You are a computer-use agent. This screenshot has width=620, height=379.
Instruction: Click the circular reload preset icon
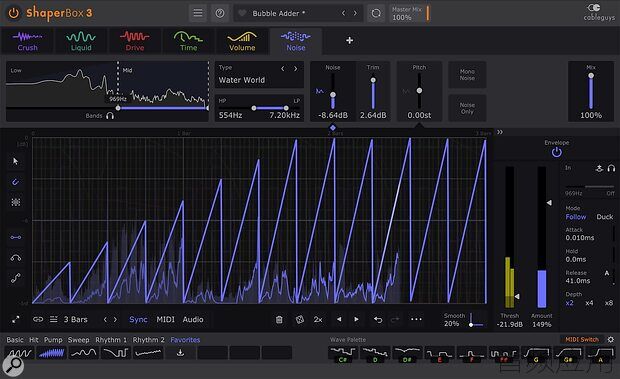point(376,13)
